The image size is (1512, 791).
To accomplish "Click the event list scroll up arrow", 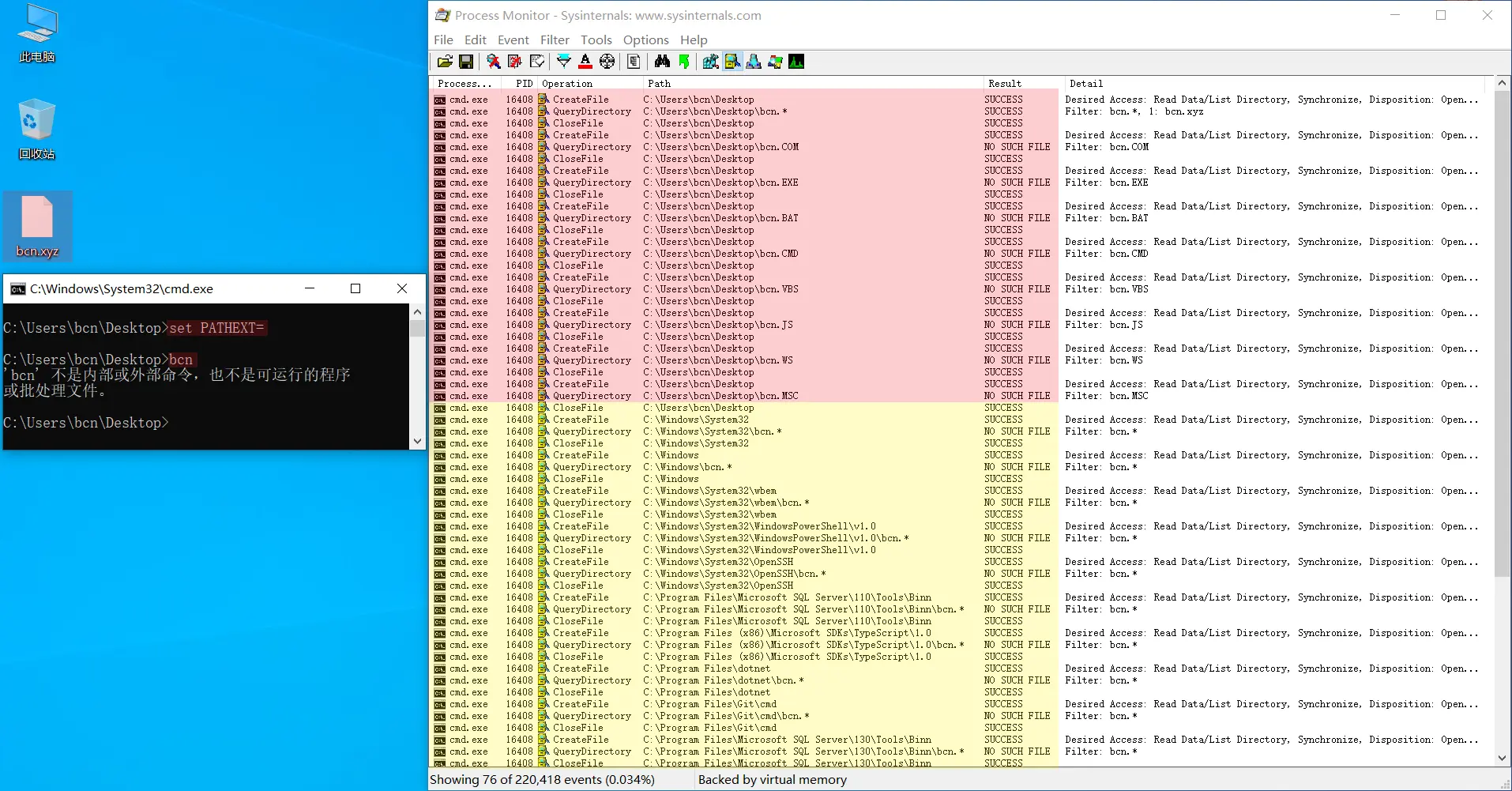I will click(1503, 83).
